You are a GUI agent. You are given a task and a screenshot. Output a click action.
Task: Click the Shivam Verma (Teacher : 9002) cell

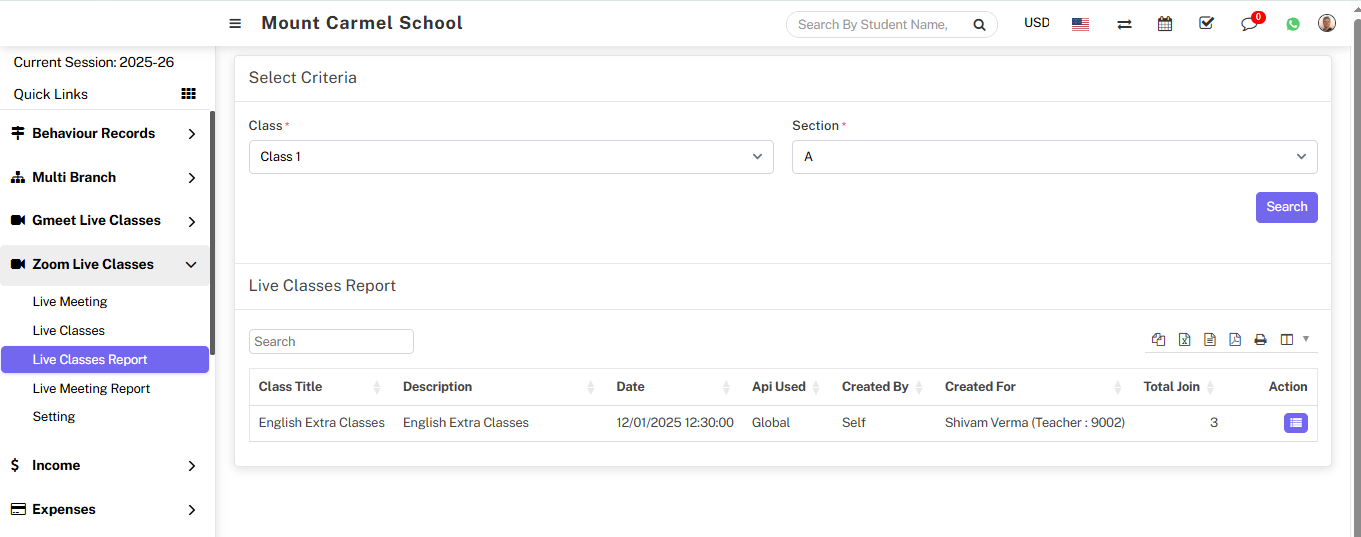pos(1035,423)
